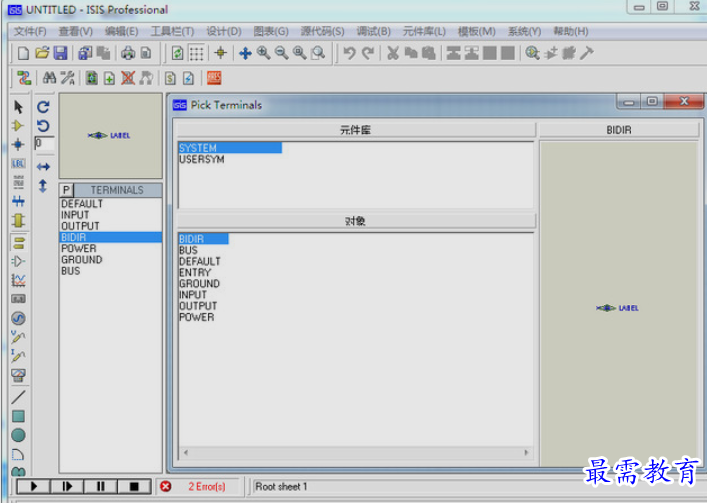Click the Zoom Out magnifier icon
This screenshot has height=503, width=707.
[x=281, y=53]
